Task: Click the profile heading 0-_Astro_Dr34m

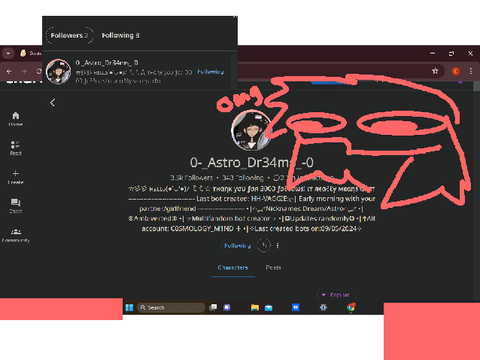Action: click(252, 163)
